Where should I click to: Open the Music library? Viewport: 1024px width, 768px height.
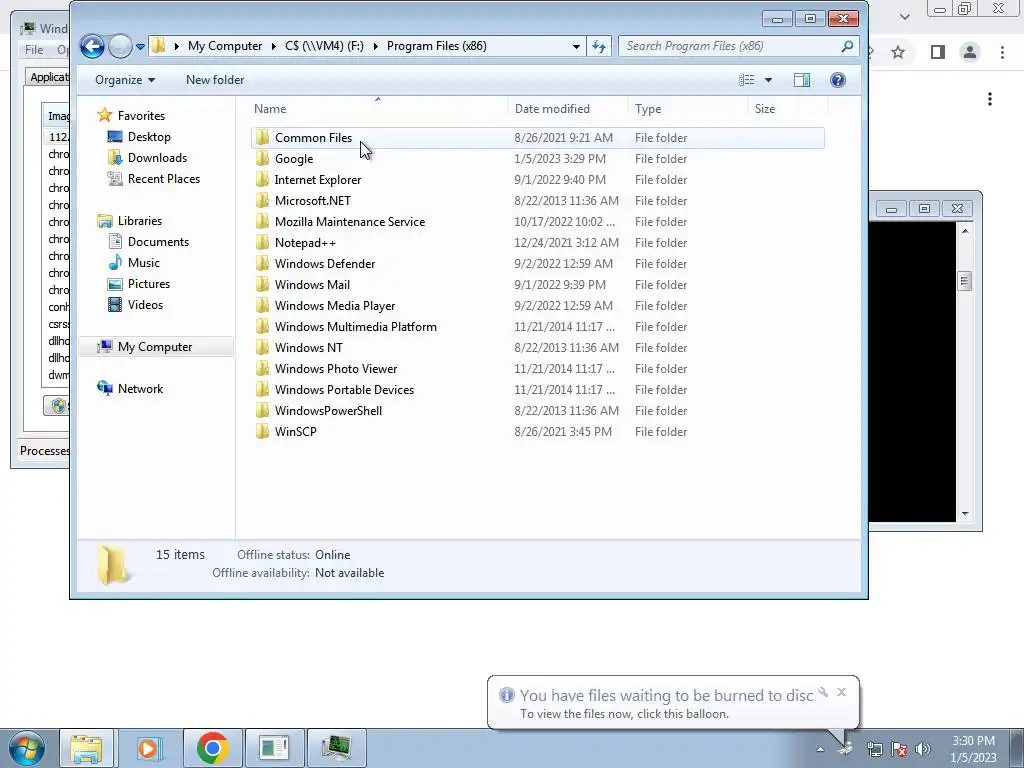[144, 263]
